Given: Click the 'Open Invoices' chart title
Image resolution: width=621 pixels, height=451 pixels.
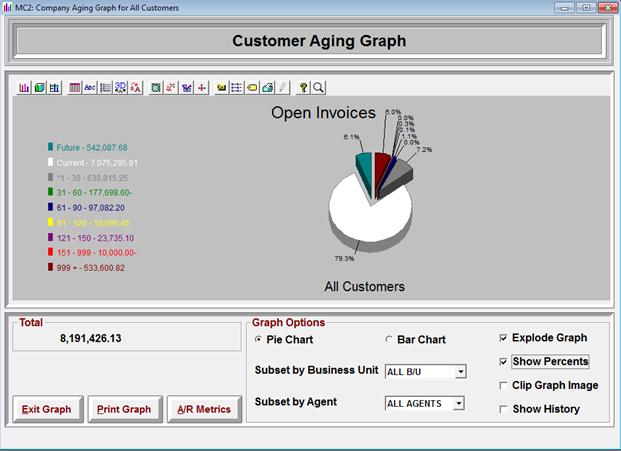Looking at the screenshot, I should click(323, 113).
